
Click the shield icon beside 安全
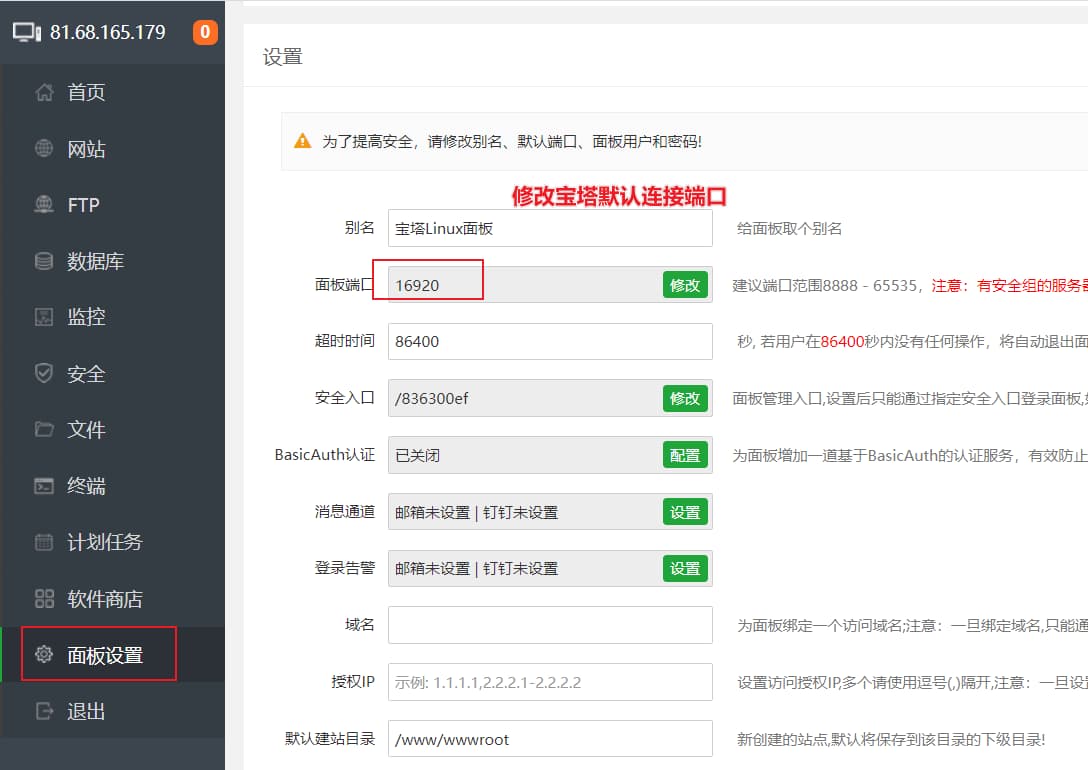[44, 373]
